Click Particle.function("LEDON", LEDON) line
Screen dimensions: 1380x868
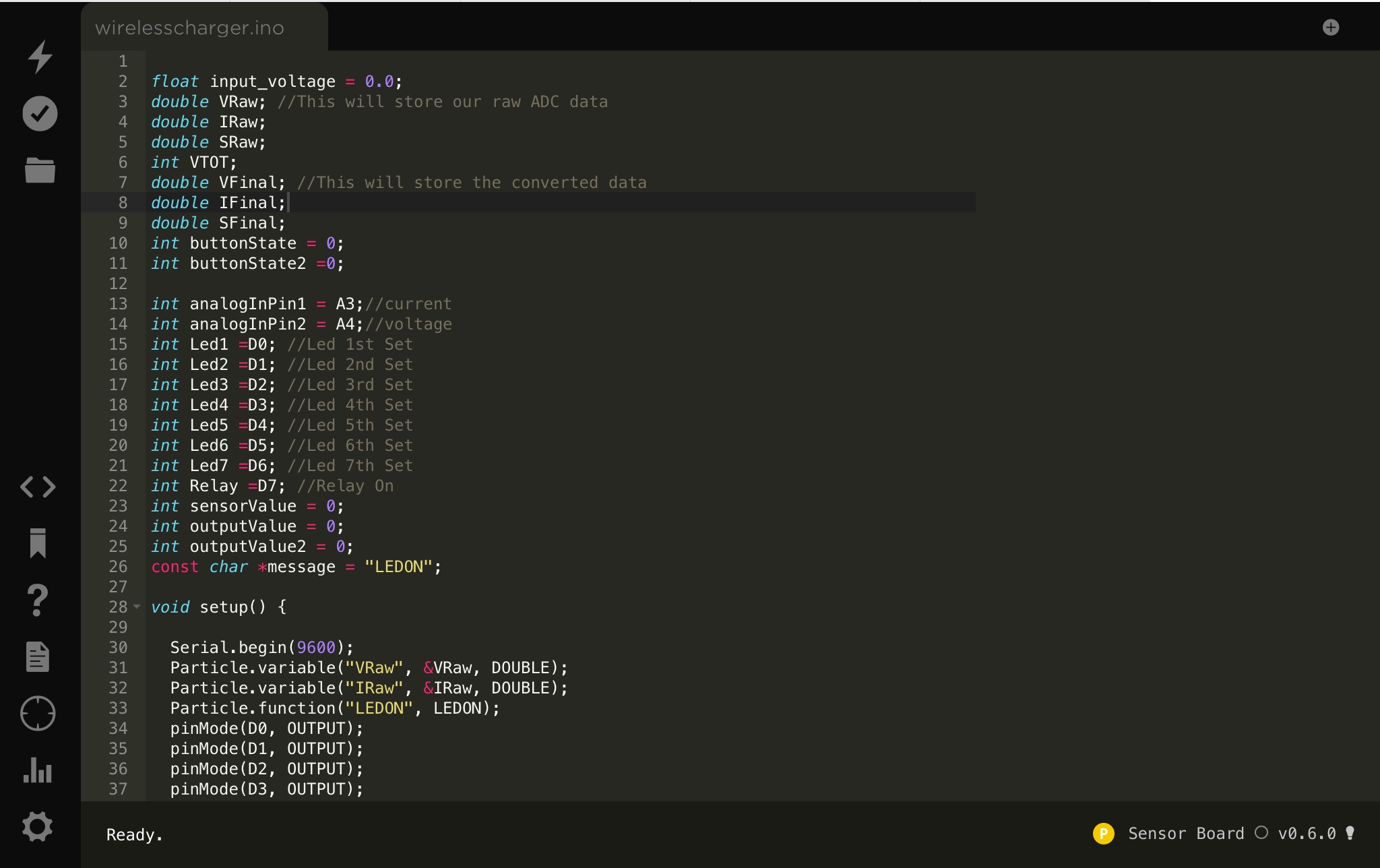tap(335, 708)
